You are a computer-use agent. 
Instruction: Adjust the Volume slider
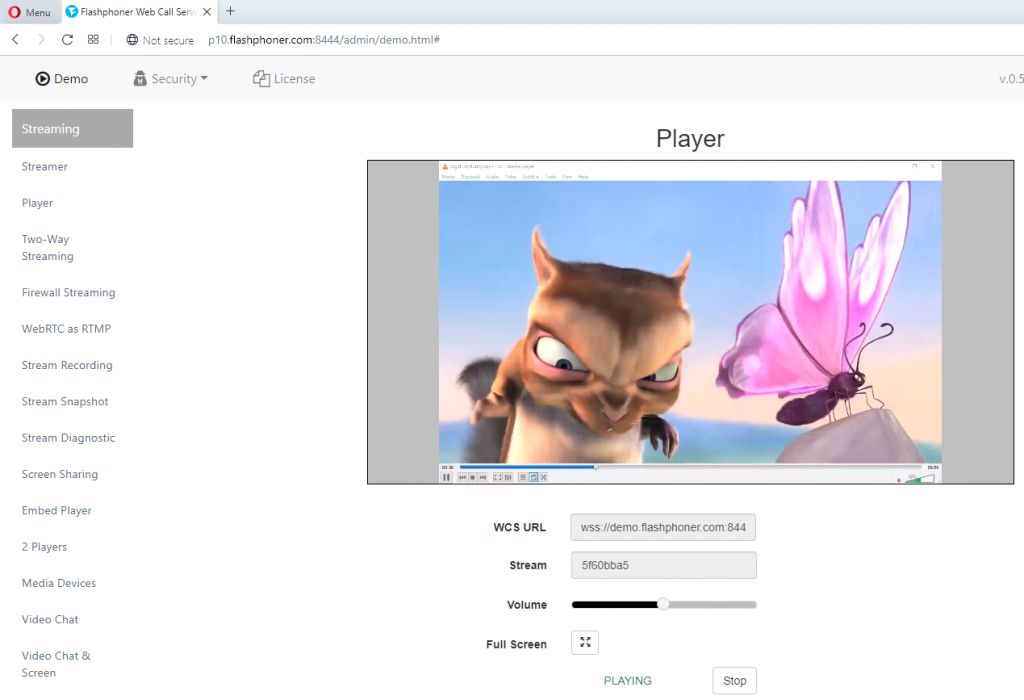point(664,605)
